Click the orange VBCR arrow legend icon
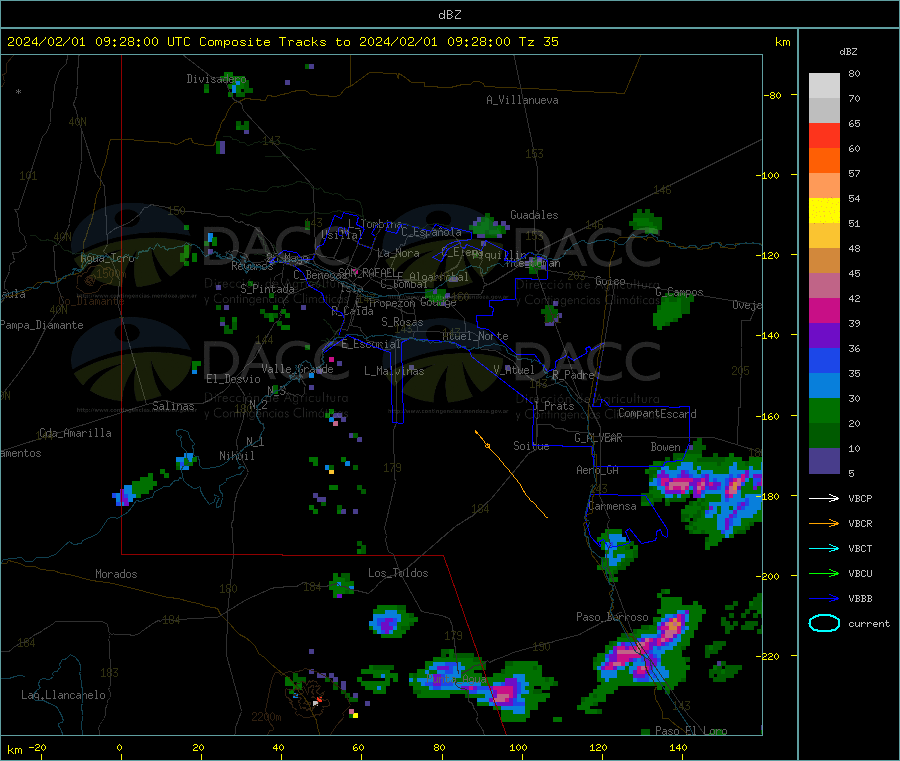The image size is (900, 761). click(x=824, y=523)
